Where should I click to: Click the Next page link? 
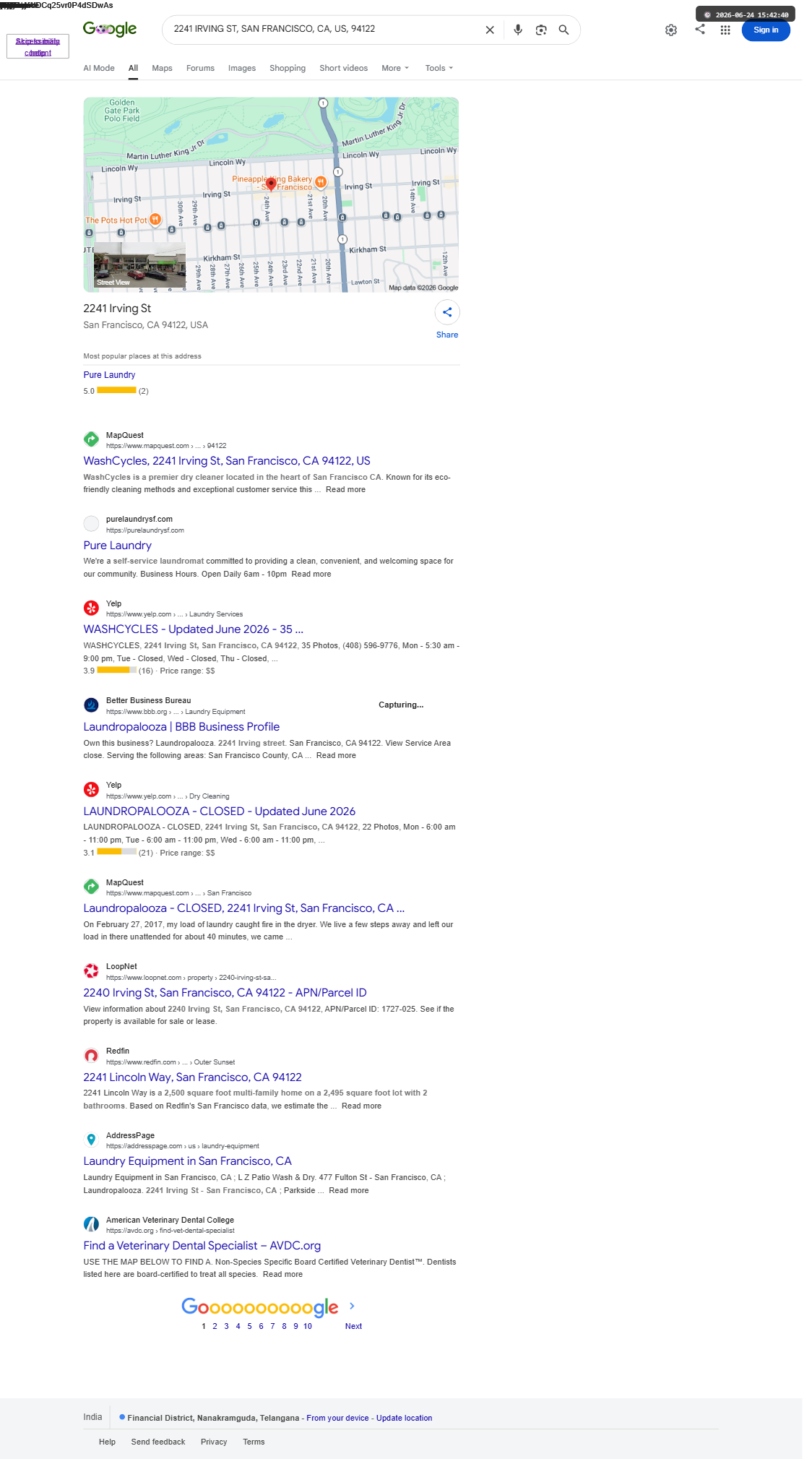pyautogui.click(x=353, y=1326)
